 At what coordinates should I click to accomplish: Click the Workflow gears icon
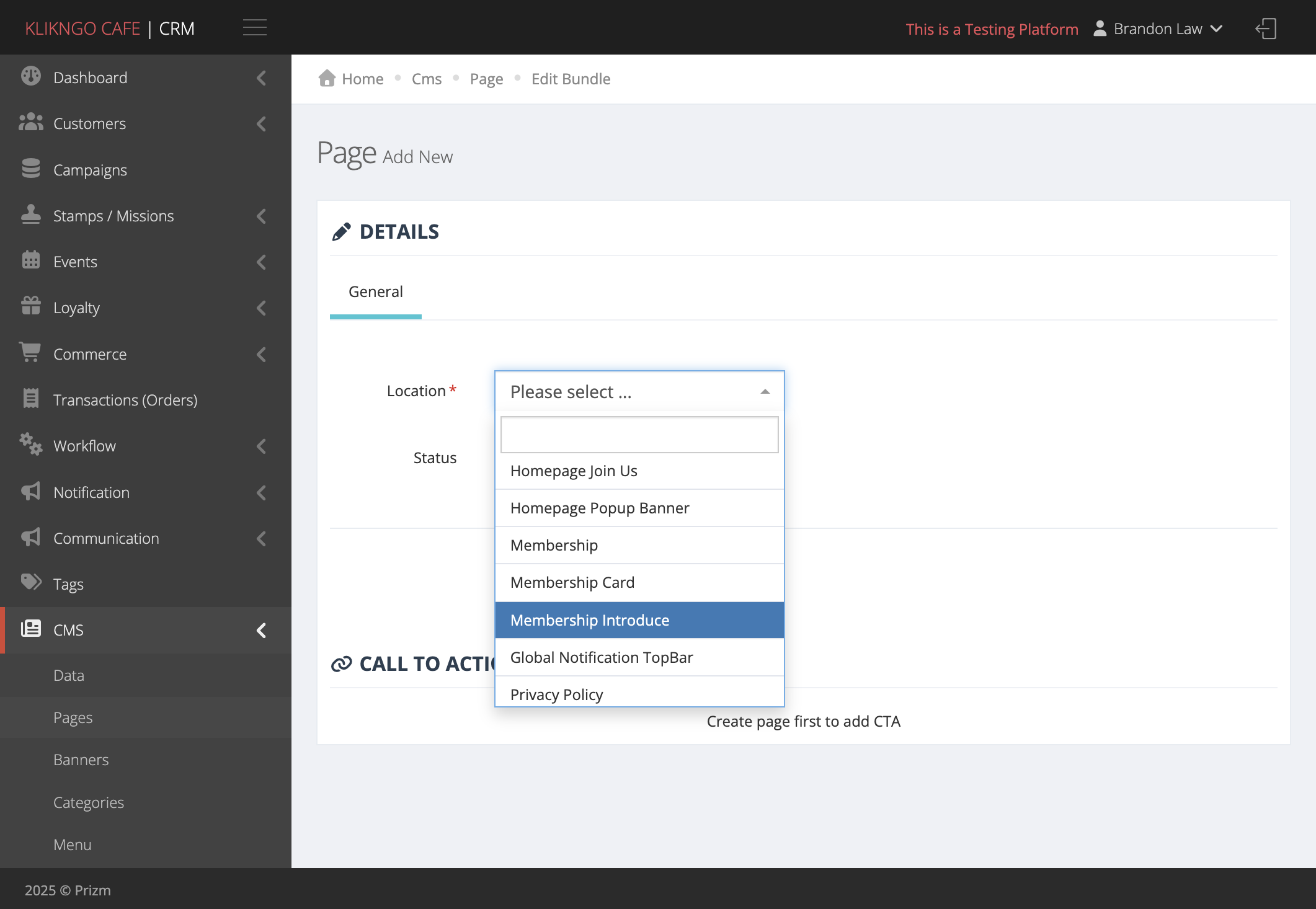(30, 445)
